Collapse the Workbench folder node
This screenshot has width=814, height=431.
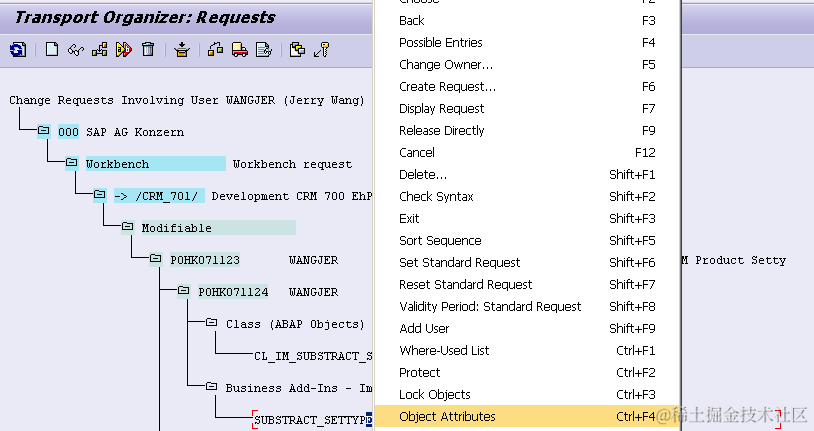72,163
